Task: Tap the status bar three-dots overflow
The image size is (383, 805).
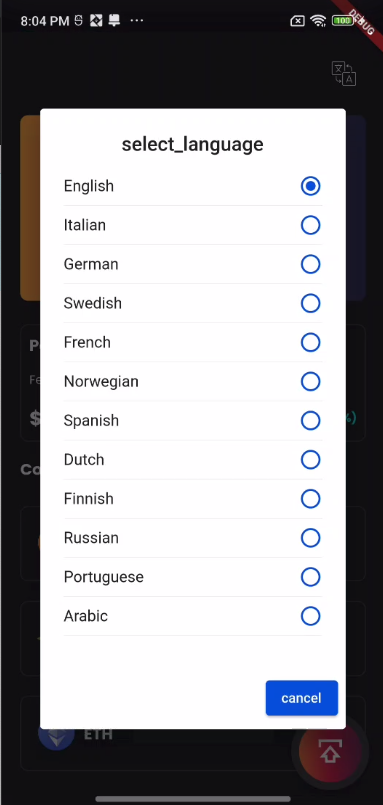Action: click(137, 21)
